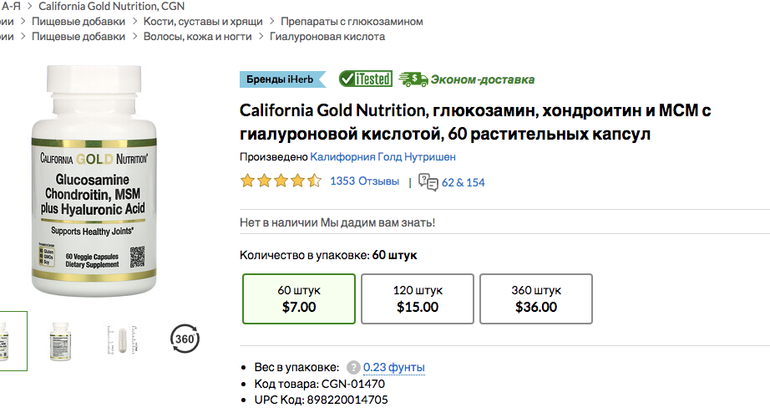This screenshot has height=408, width=770.
Task: Click the Эконом-доставка shipping badge
Action: 466,79
